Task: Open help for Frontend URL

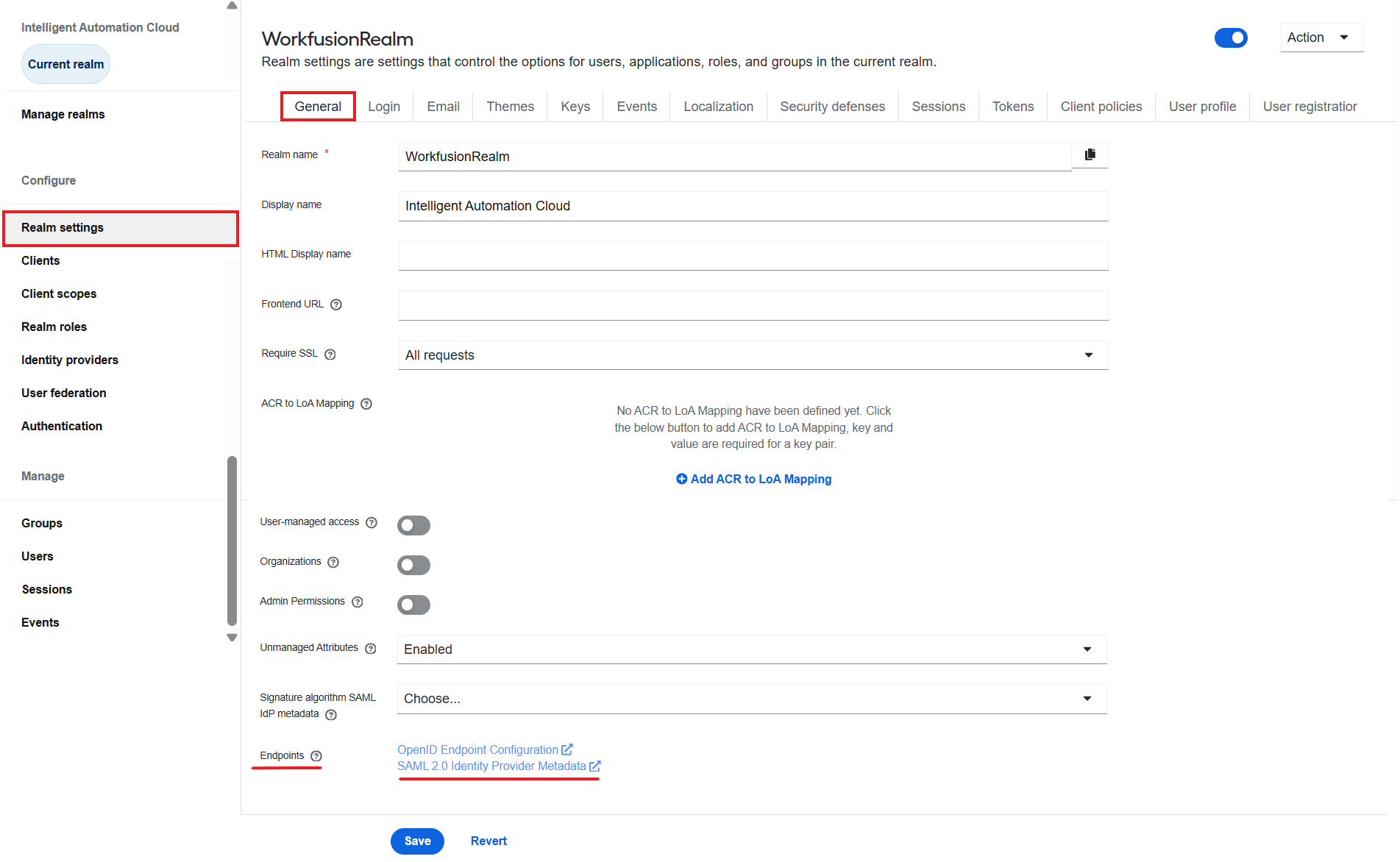Action: coord(336,304)
